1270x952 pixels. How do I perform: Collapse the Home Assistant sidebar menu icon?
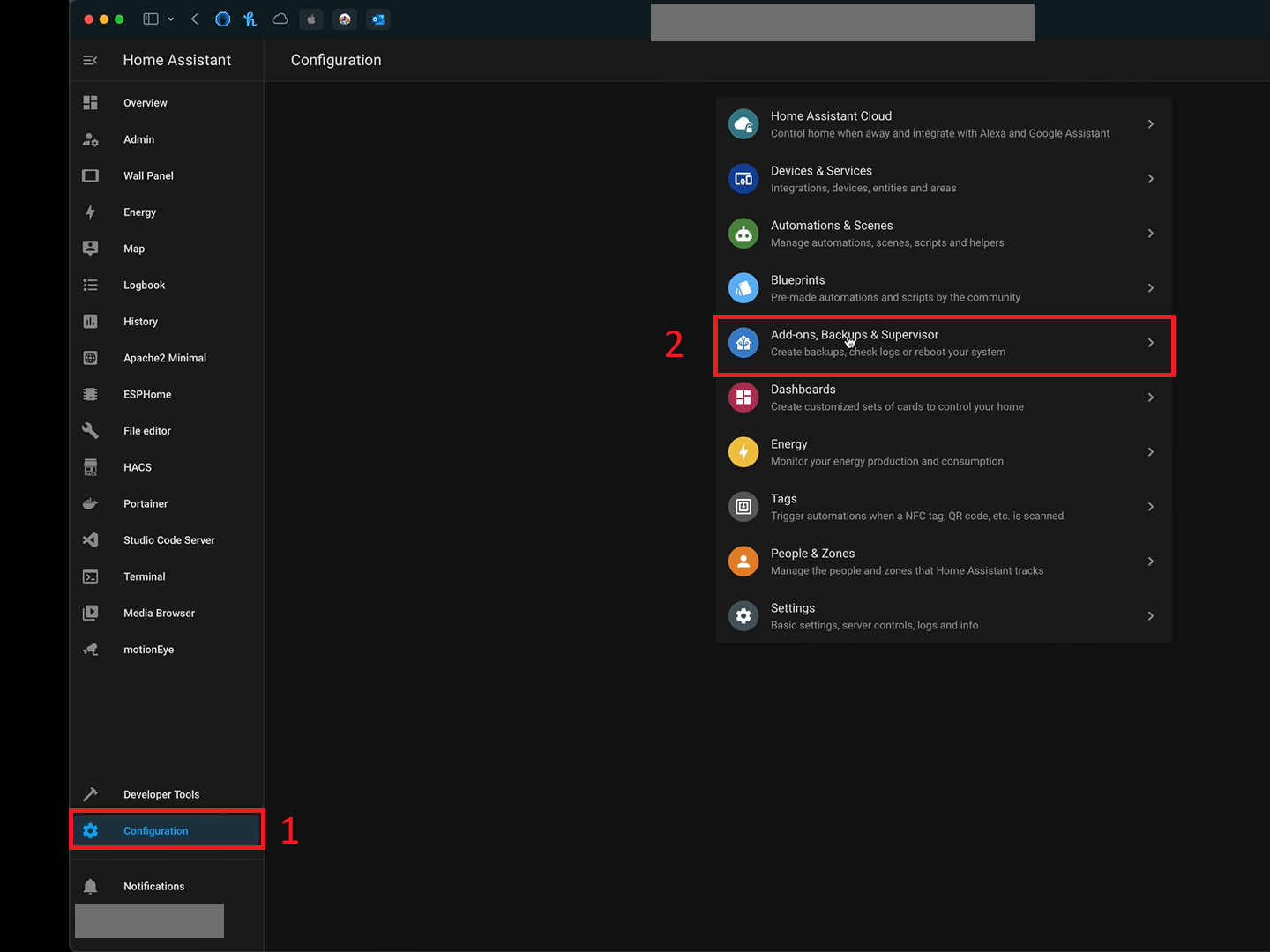90,60
